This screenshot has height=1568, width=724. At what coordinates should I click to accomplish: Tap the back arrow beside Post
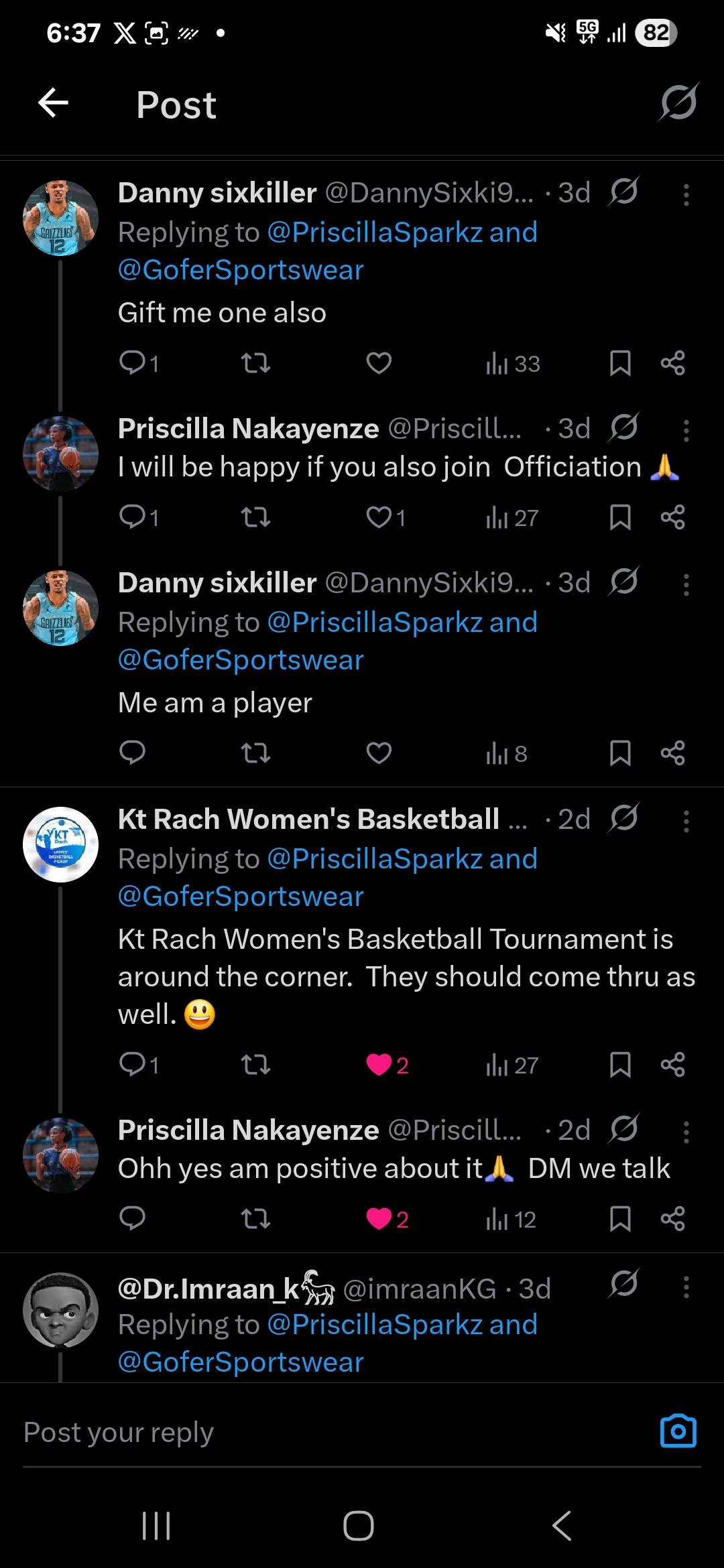point(54,103)
